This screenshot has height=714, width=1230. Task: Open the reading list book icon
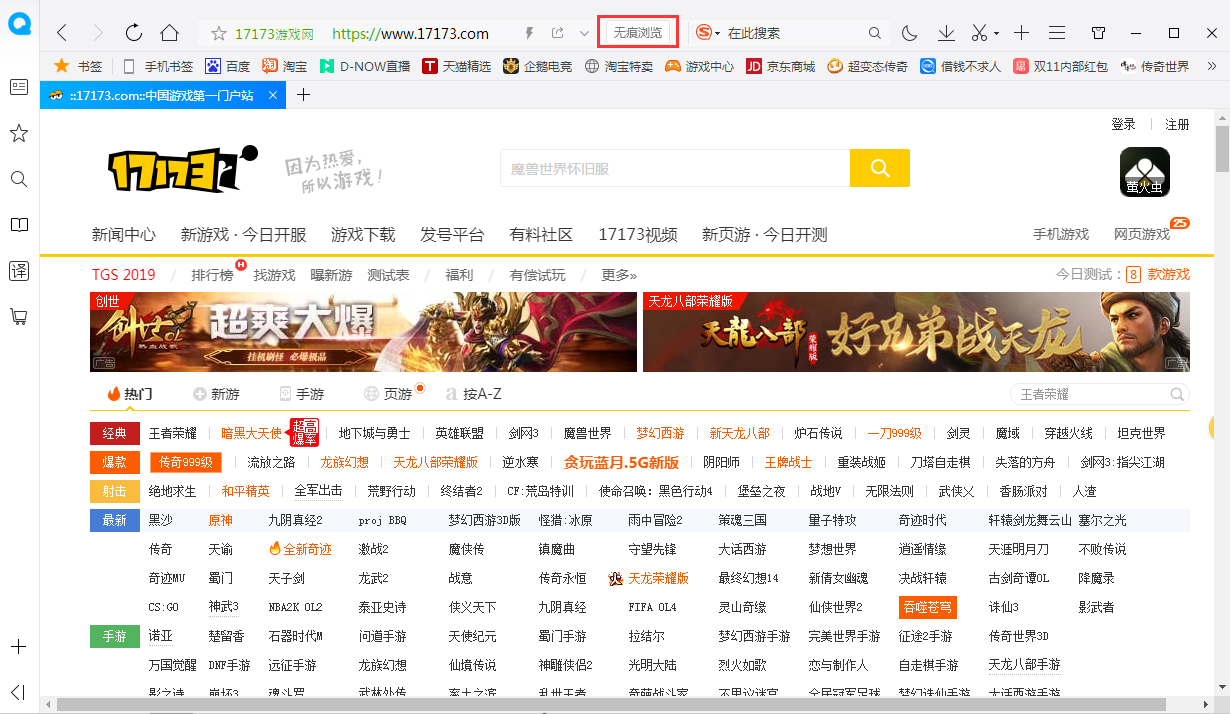click(x=18, y=224)
